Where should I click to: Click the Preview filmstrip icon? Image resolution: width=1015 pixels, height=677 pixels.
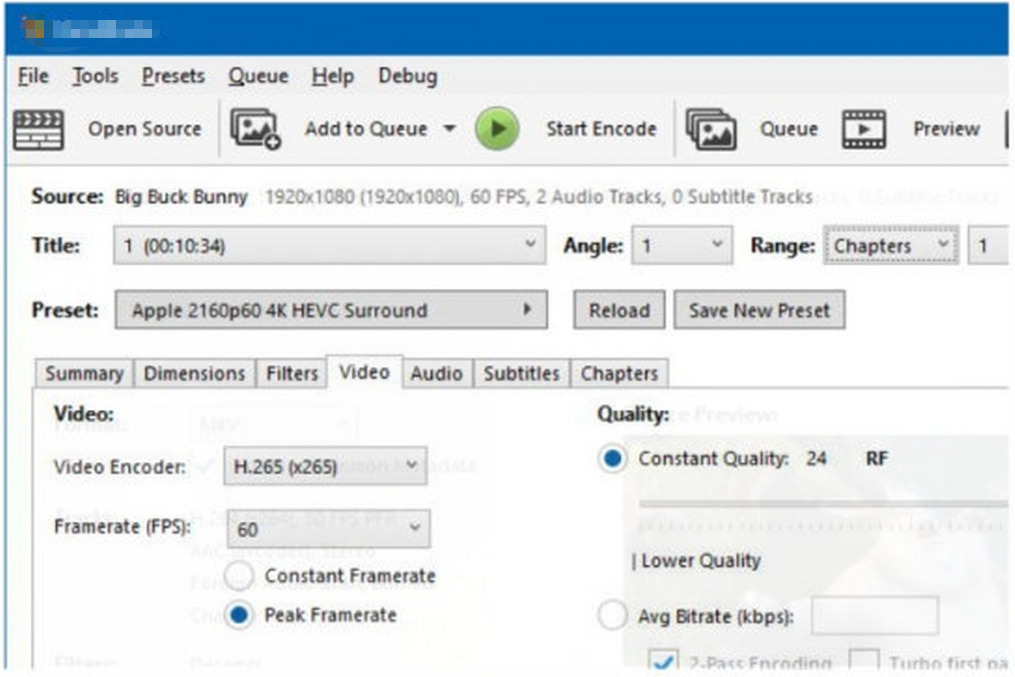tap(864, 129)
